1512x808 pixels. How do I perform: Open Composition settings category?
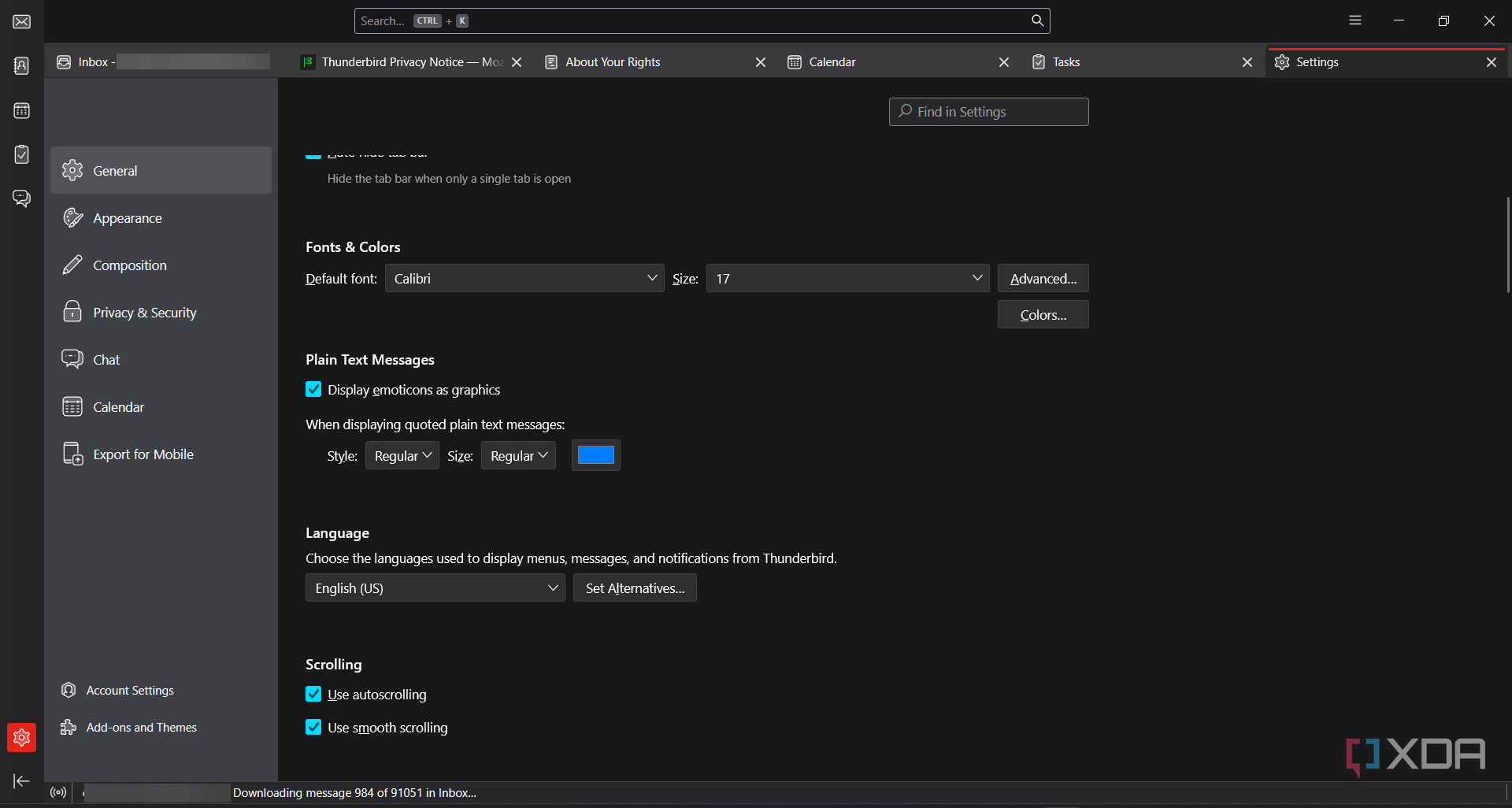(161, 265)
